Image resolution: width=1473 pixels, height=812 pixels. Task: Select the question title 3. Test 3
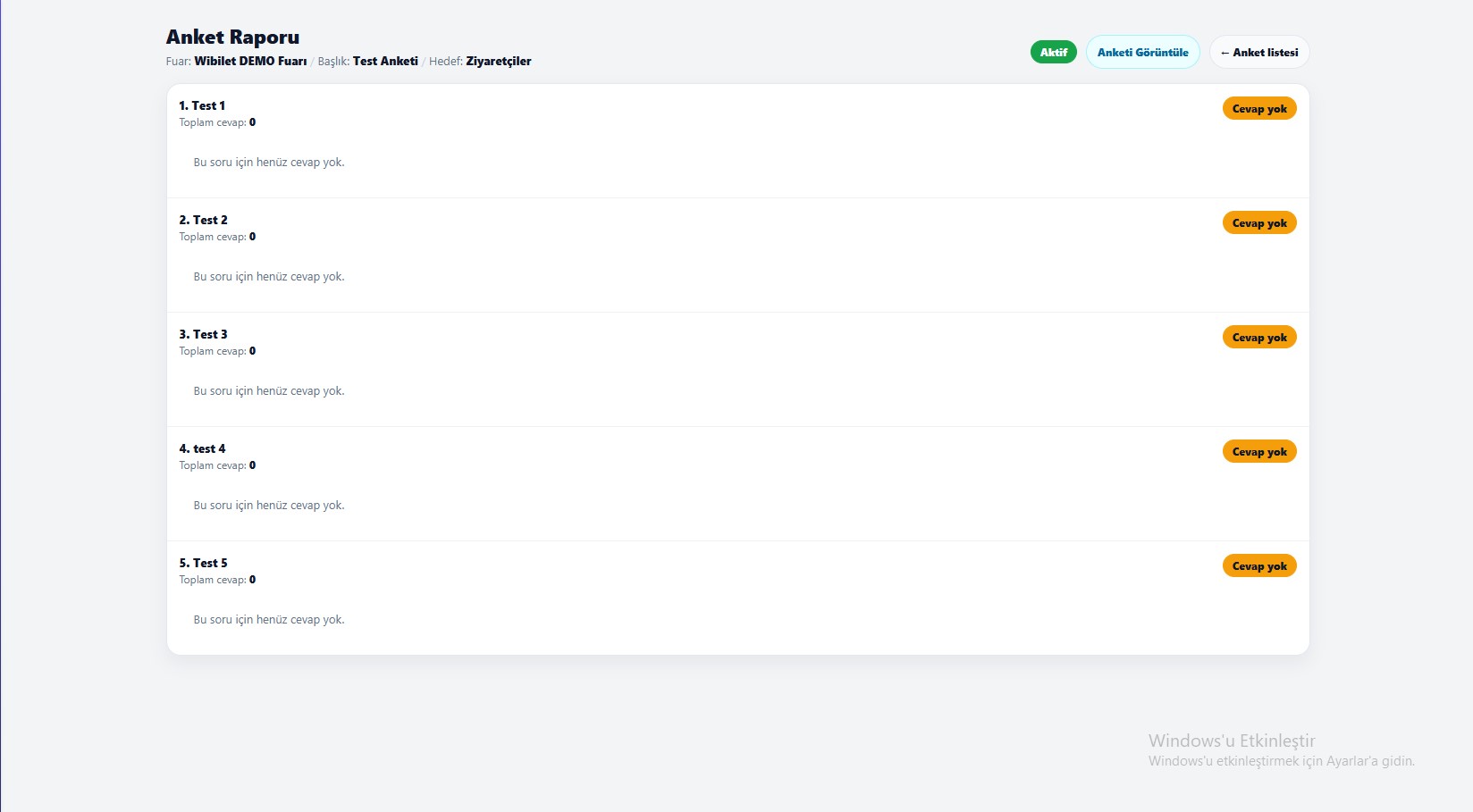click(x=203, y=334)
